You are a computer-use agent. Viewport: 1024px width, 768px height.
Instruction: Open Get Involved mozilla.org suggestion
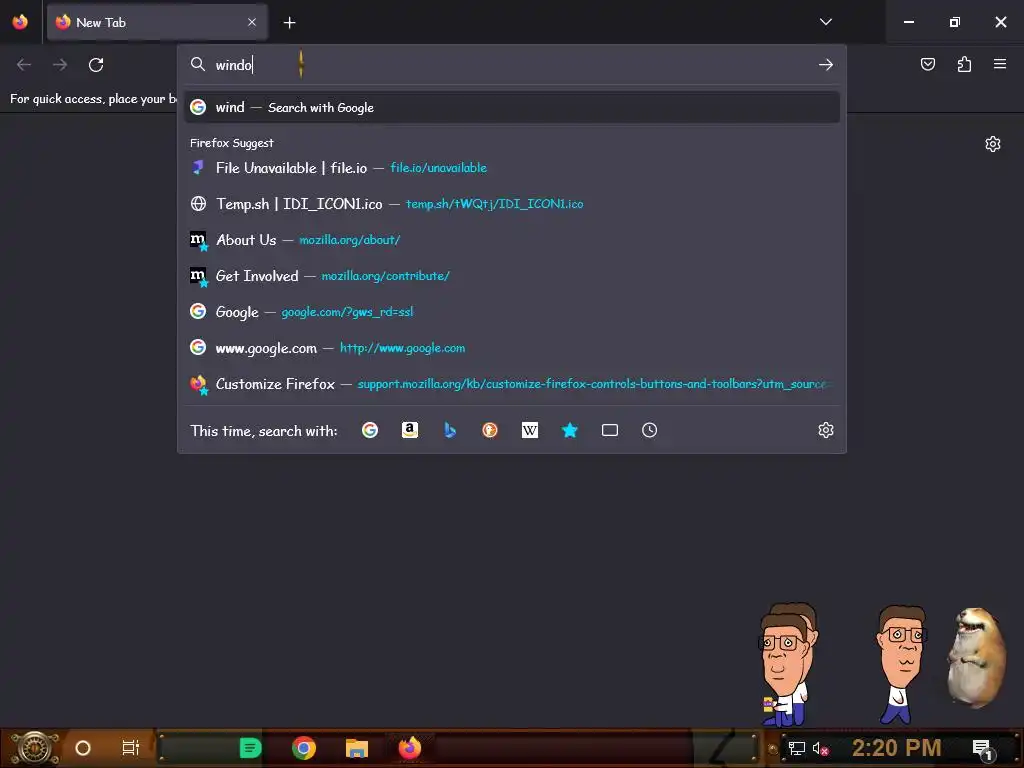(x=512, y=276)
